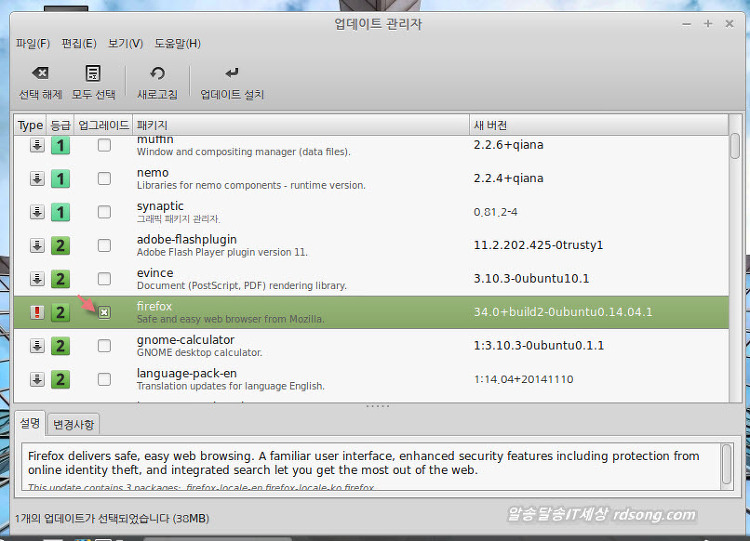
Task: Enable the evince upgrade checkbox
Action: coord(104,279)
